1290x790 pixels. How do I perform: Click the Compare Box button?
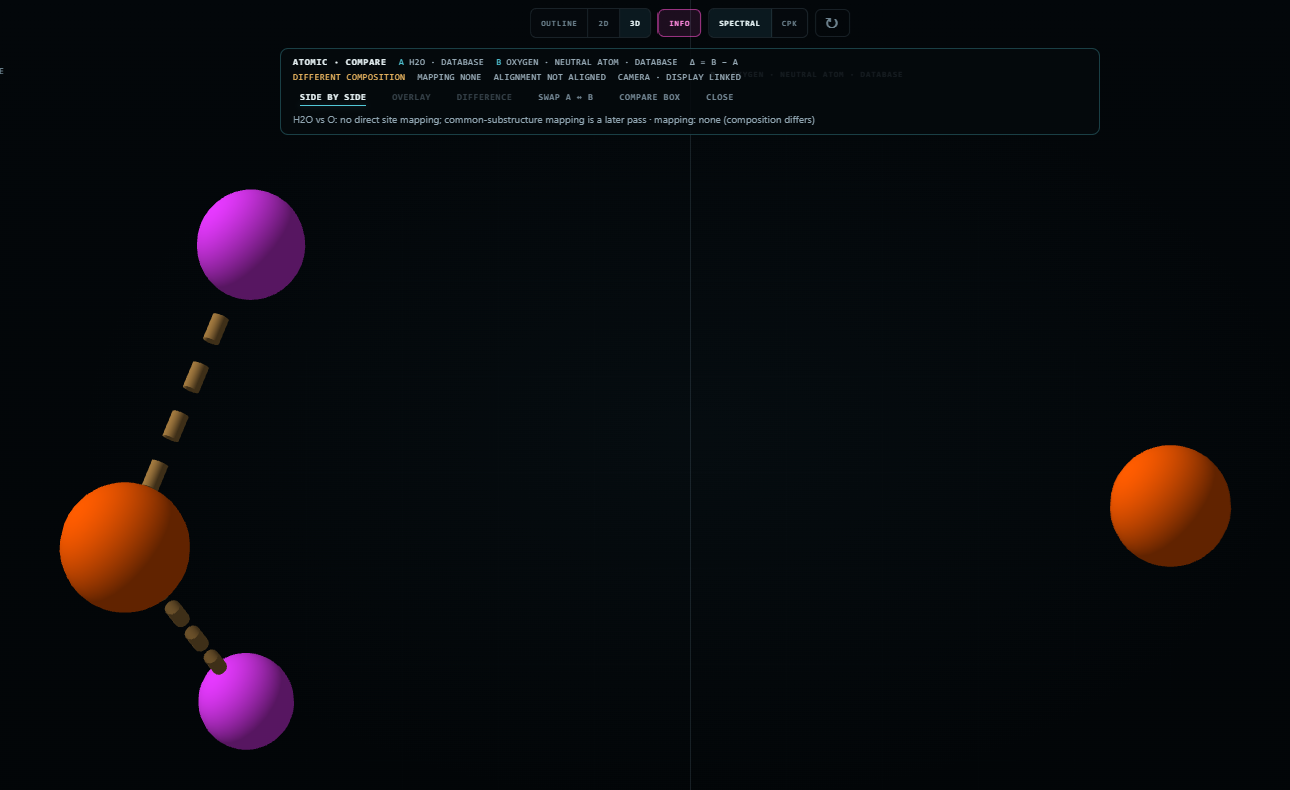[649, 97]
